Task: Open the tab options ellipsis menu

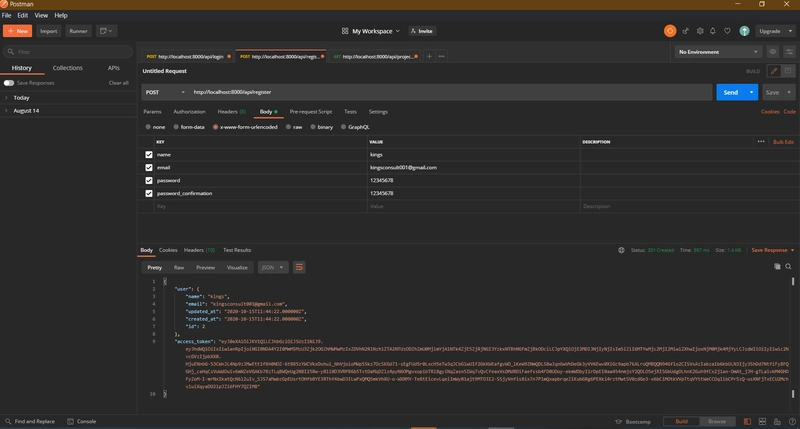Action: (x=441, y=56)
